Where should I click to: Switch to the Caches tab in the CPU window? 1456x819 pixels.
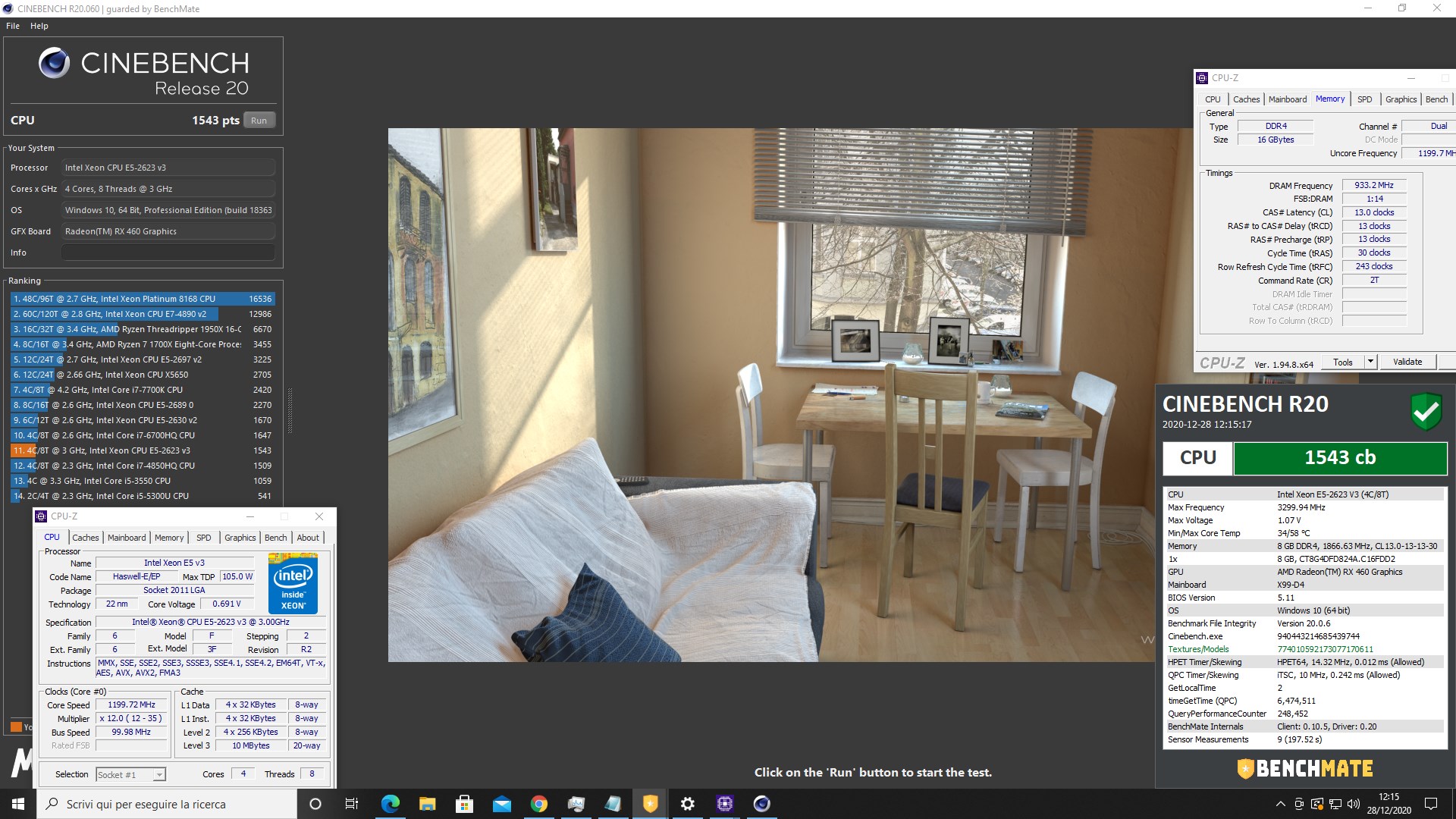(86, 538)
